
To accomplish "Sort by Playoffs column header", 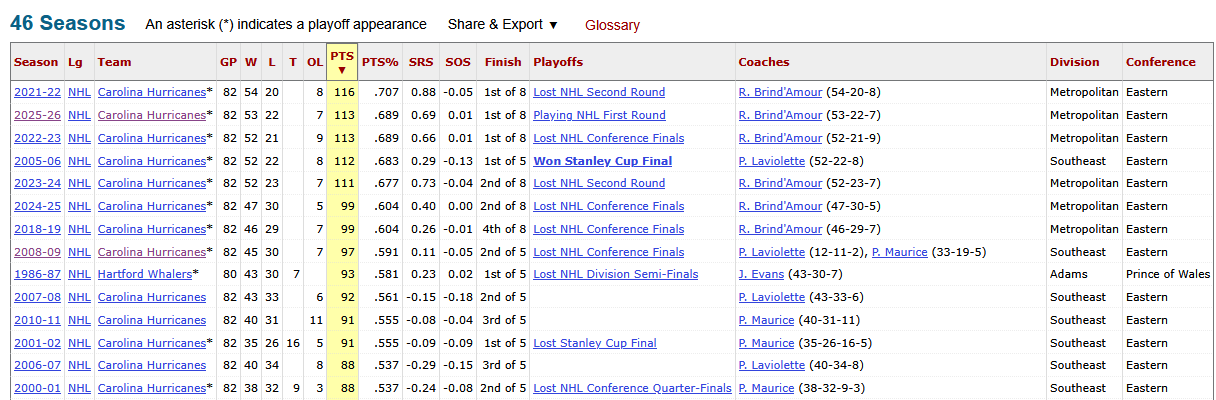I will [x=558, y=62].
